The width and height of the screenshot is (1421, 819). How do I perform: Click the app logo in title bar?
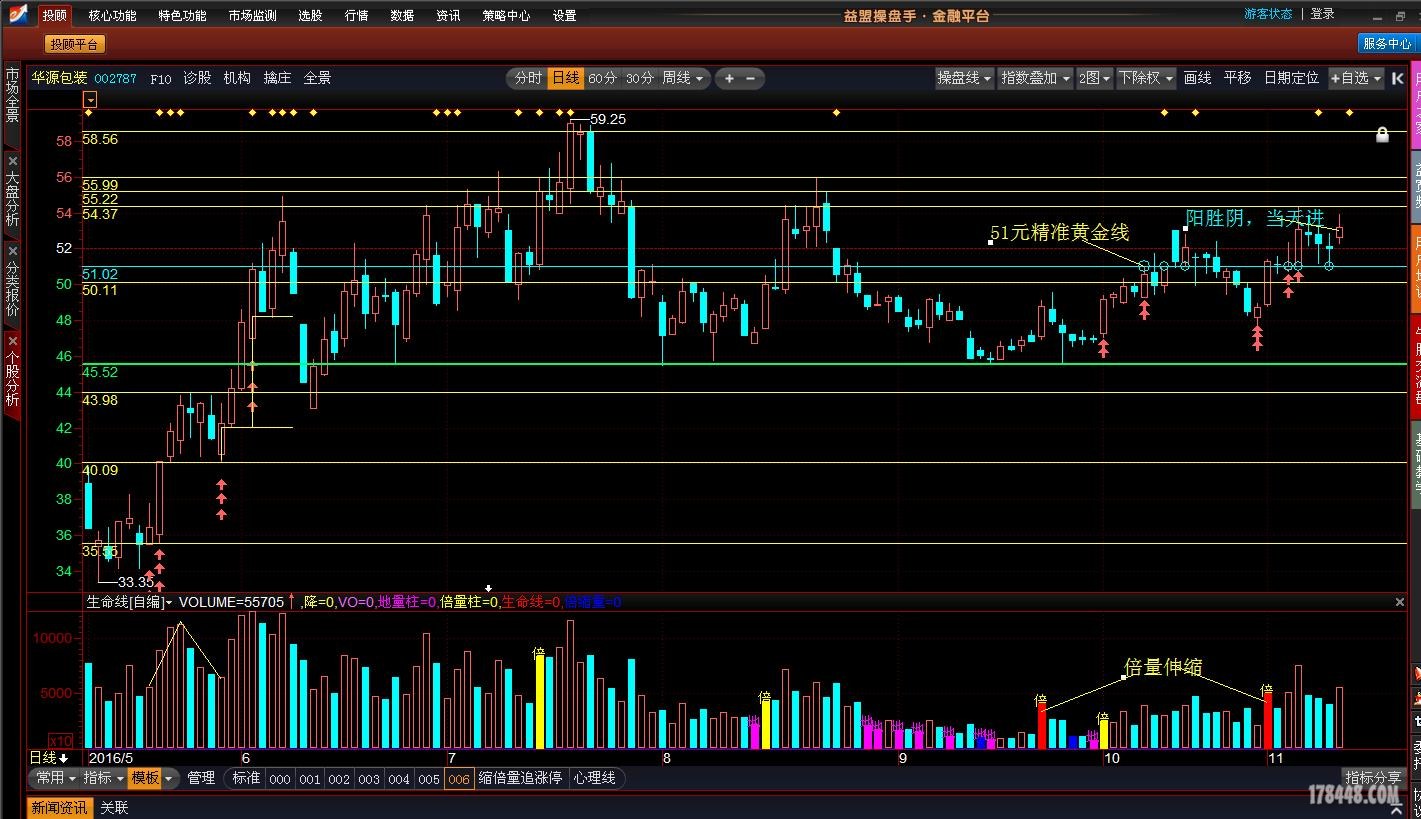pyautogui.click(x=18, y=14)
